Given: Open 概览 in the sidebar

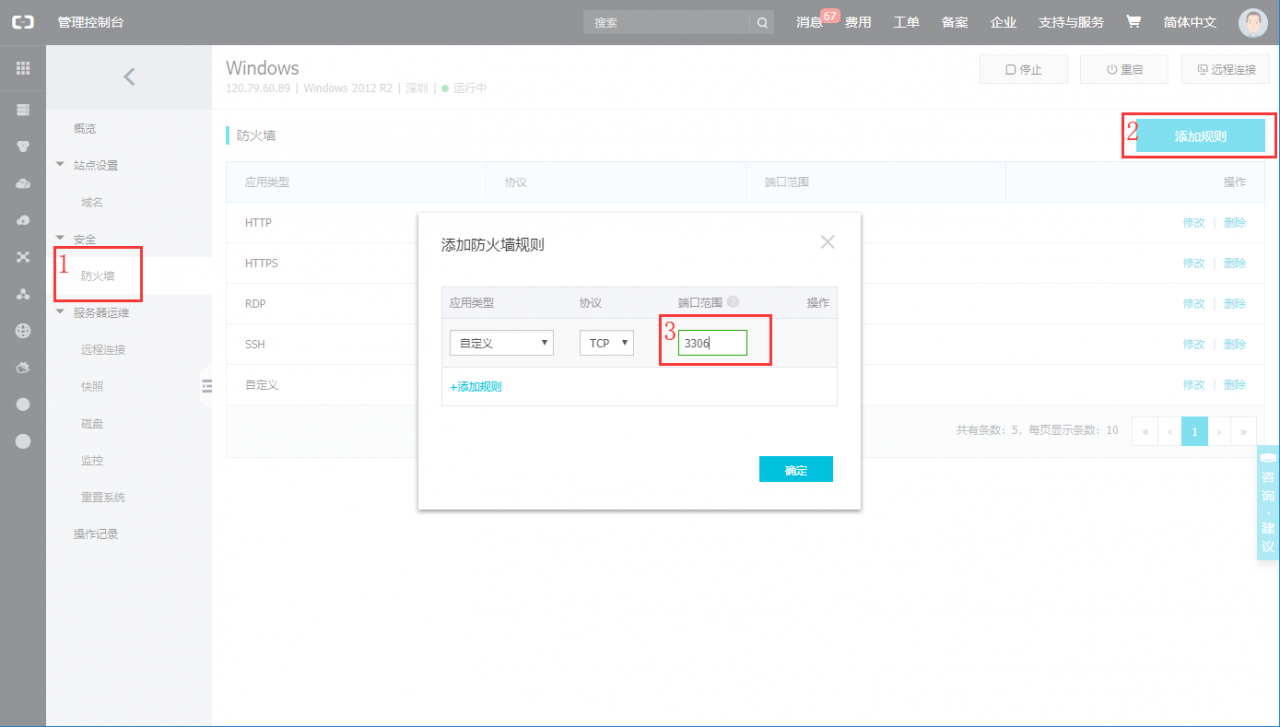Looking at the screenshot, I should [x=85, y=128].
